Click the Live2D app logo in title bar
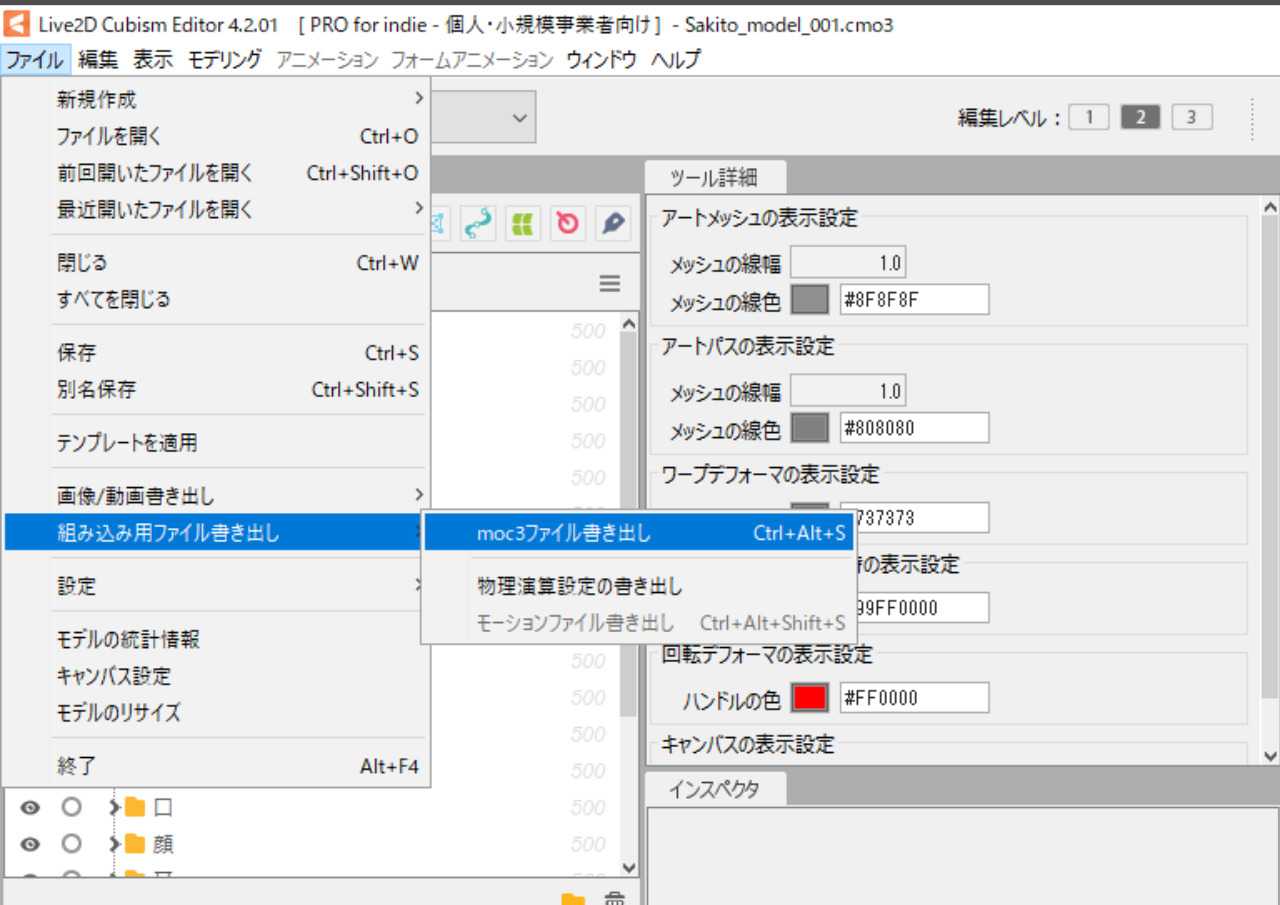 pos(16,24)
